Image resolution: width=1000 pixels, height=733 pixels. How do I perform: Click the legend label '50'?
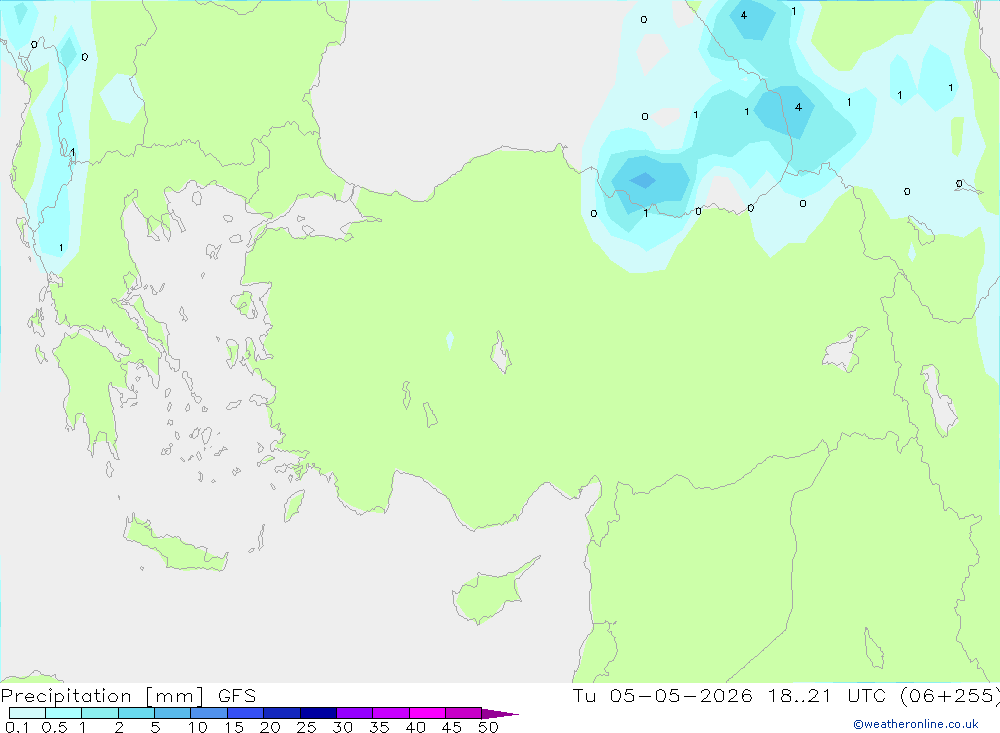pos(489,727)
